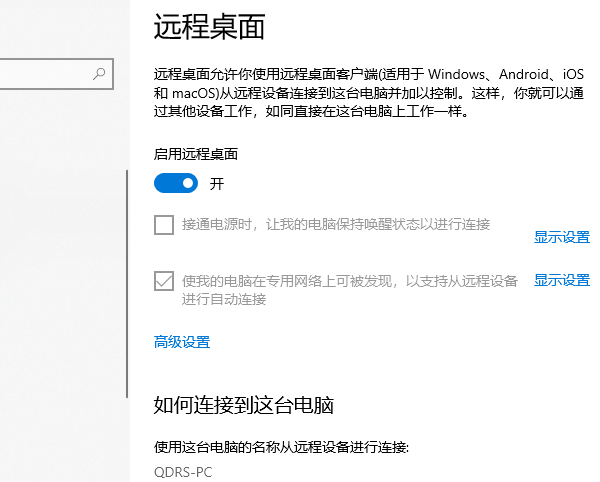
Task: Click the scrollbar track below the thumb
Action: click(x=127, y=440)
